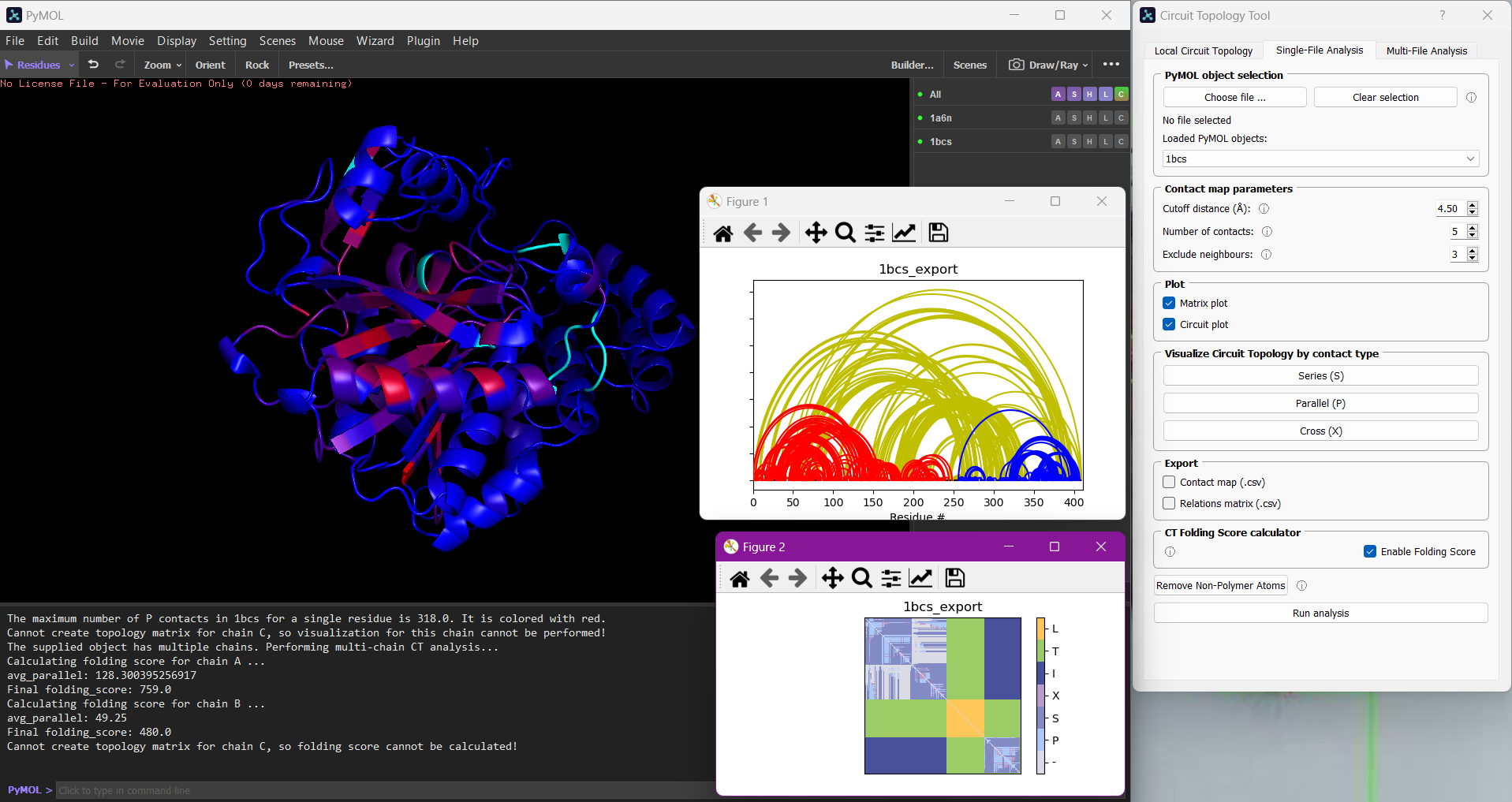Check the Relations matrix (.csv) export box

point(1169,504)
